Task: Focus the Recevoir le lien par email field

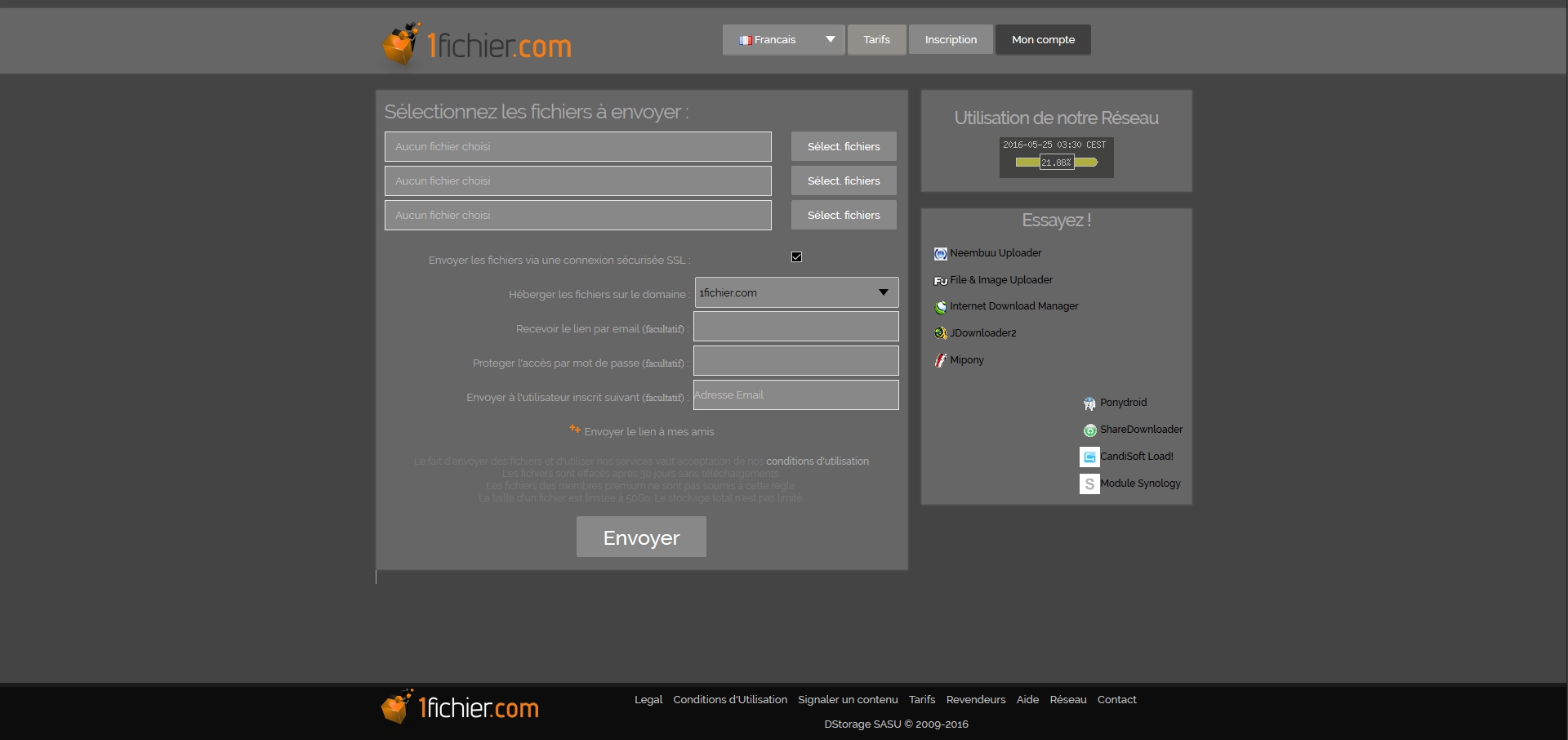Action: point(796,327)
